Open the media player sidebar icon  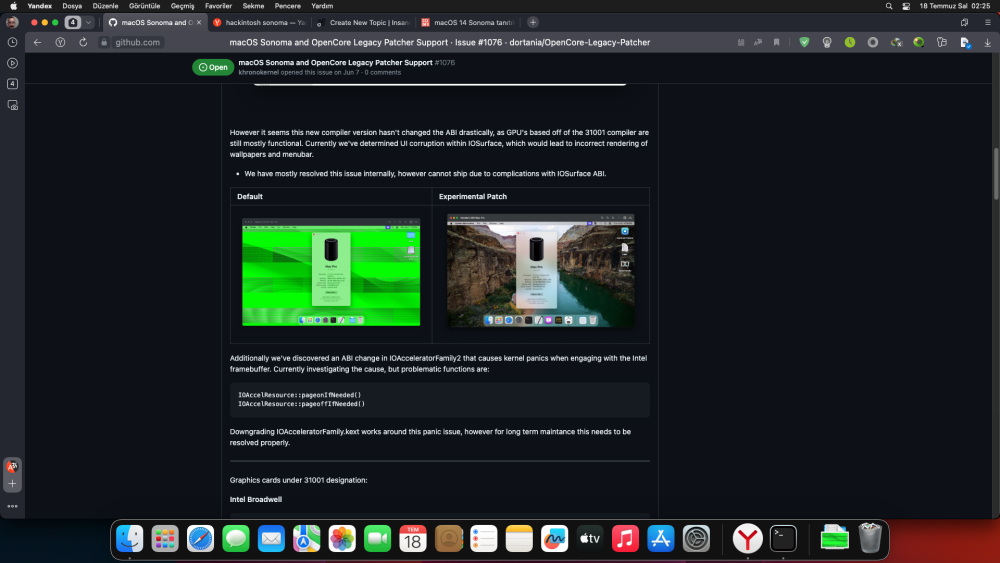pyautogui.click(x=12, y=63)
